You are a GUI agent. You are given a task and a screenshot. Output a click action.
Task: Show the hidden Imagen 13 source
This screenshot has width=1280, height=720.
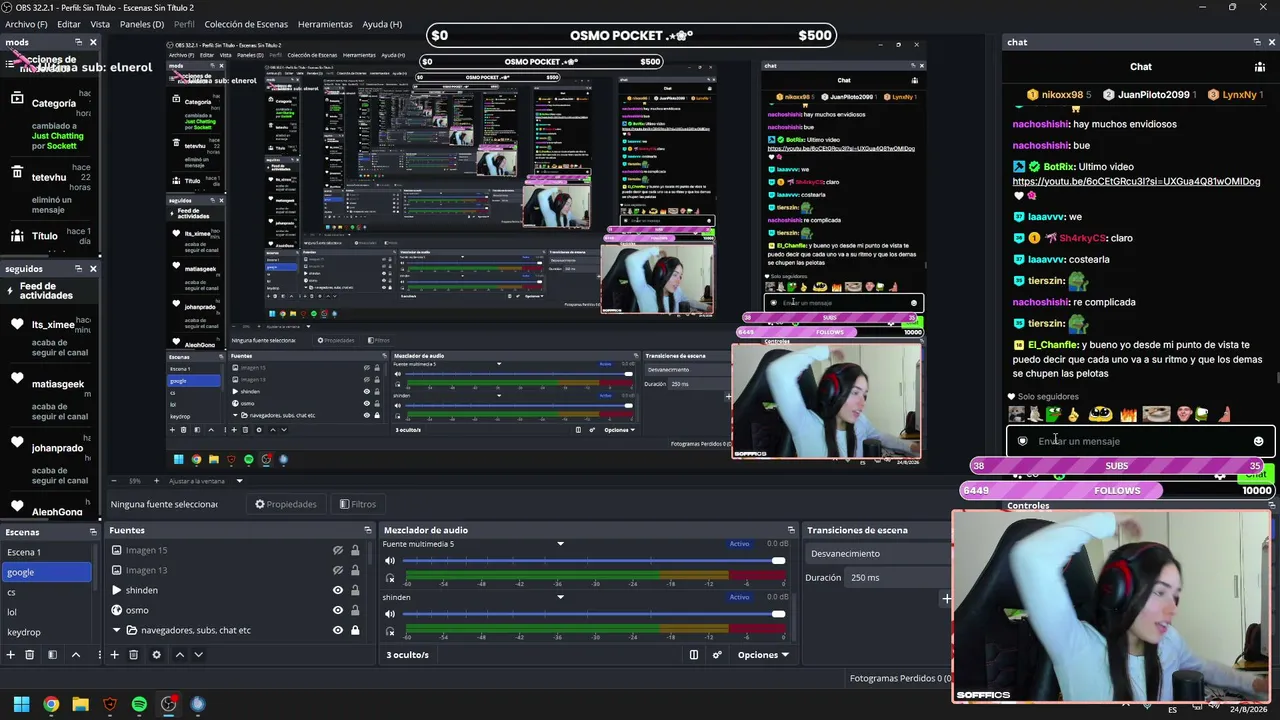coord(338,570)
